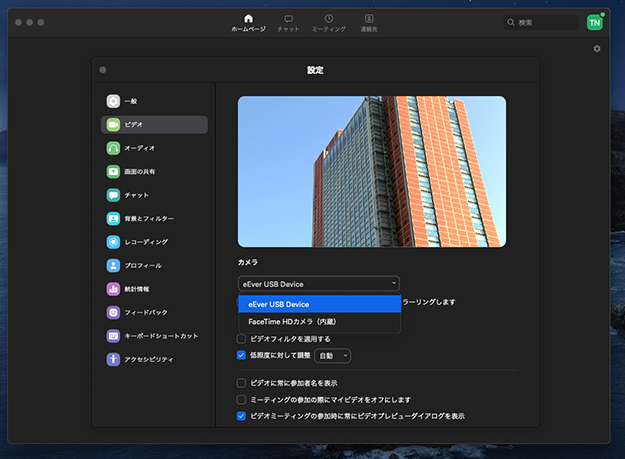Expand the eEver USB Device camera dropdown

(318, 284)
